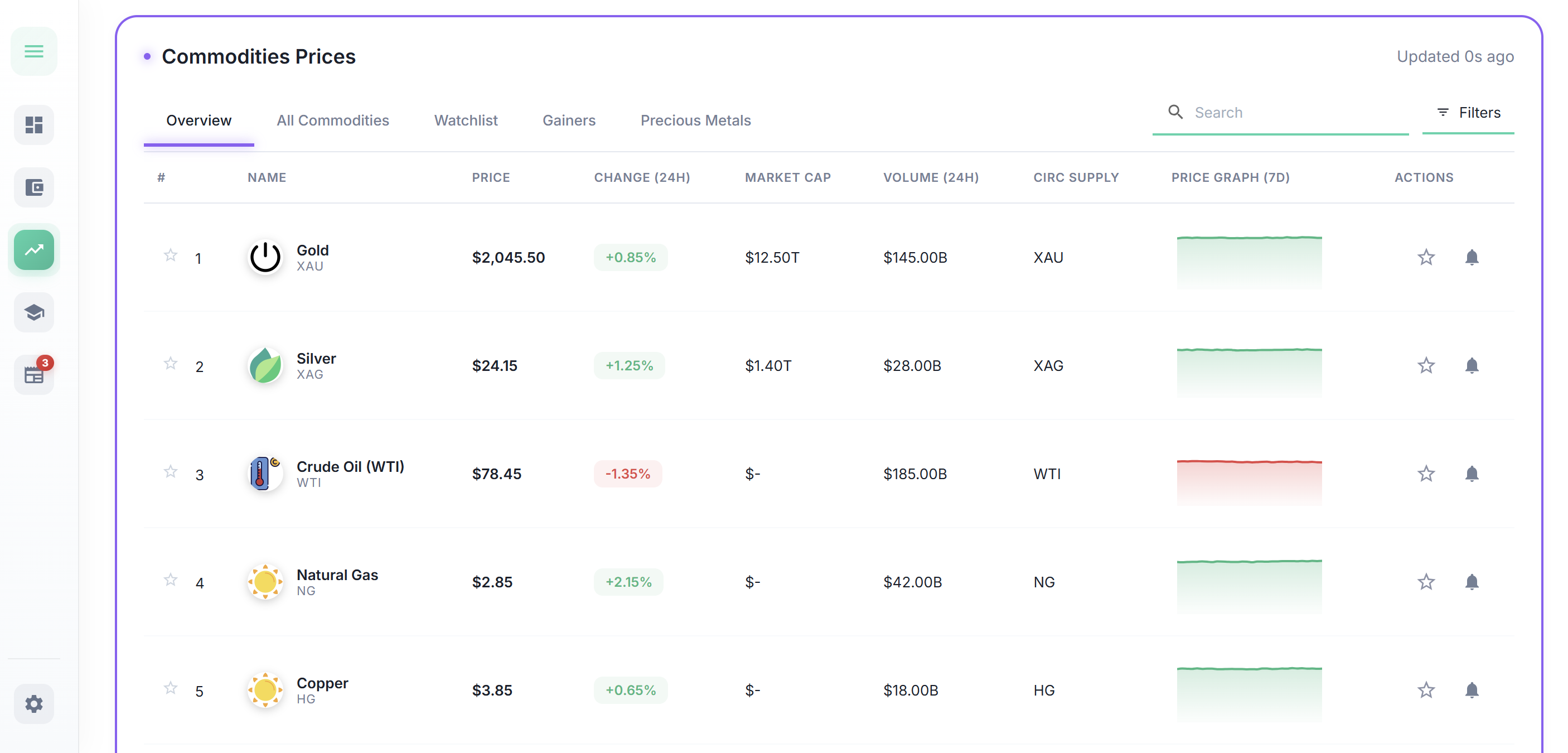Select the trending chart sidebar icon
Screen dimensions: 1568x753
click(x=34, y=249)
